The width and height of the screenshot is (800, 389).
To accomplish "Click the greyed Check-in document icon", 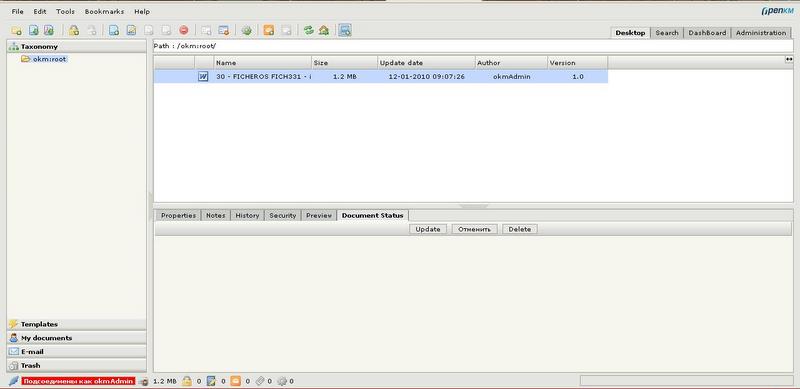I will pos(148,31).
